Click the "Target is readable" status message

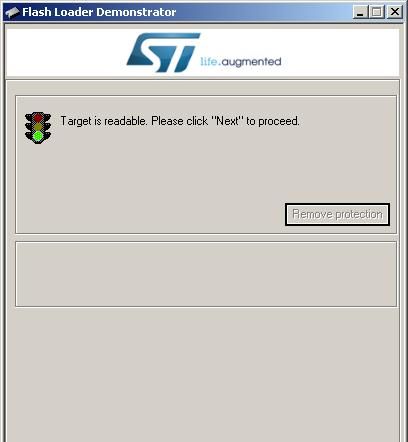point(180,121)
